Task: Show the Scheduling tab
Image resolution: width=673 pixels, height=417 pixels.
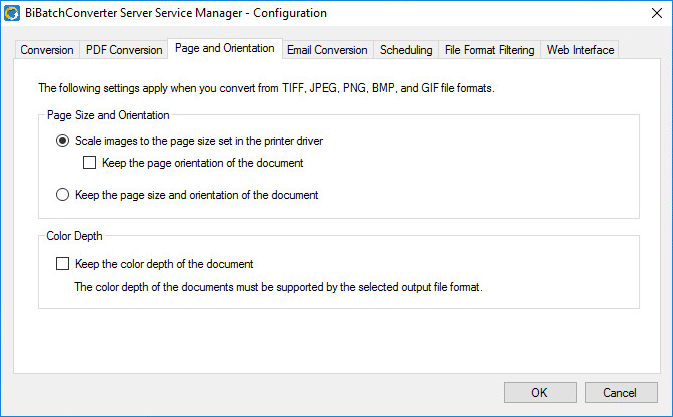Action: [406, 50]
